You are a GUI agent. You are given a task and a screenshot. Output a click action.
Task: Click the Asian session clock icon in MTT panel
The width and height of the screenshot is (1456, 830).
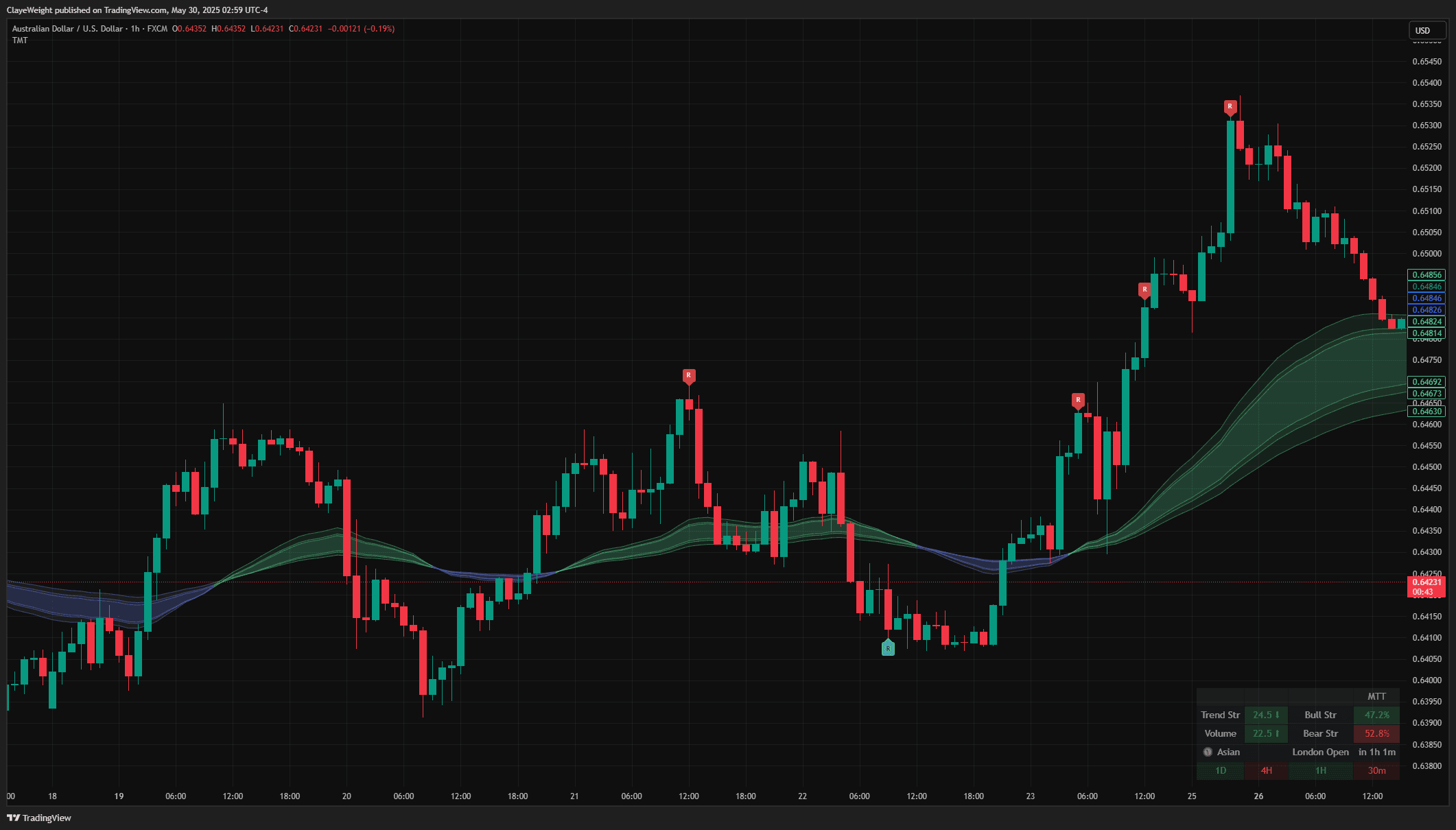pyautogui.click(x=1208, y=752)
